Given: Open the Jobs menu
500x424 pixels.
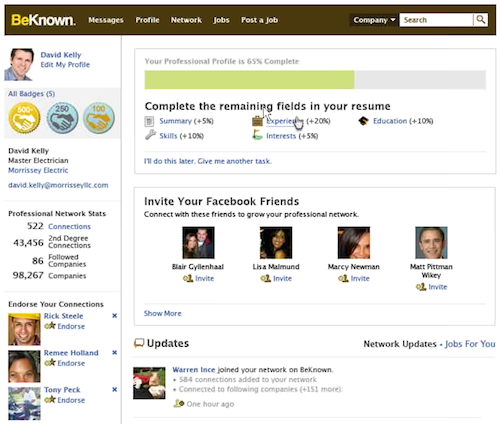Looking at the screenshot, I should click(x=221, y=20).
